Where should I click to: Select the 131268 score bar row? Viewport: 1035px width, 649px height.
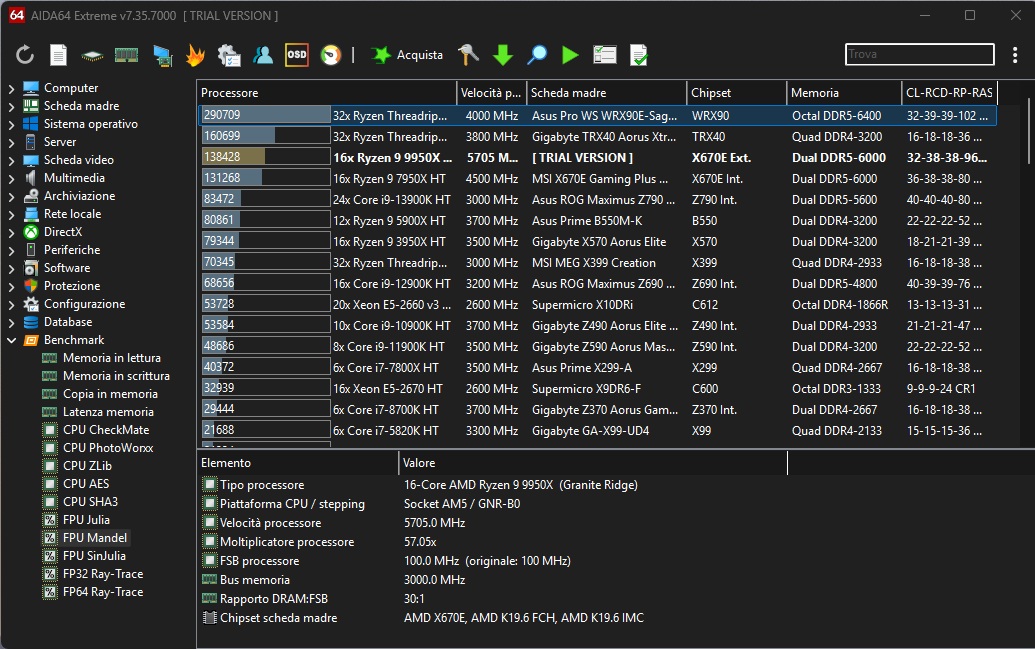[266, 178]
